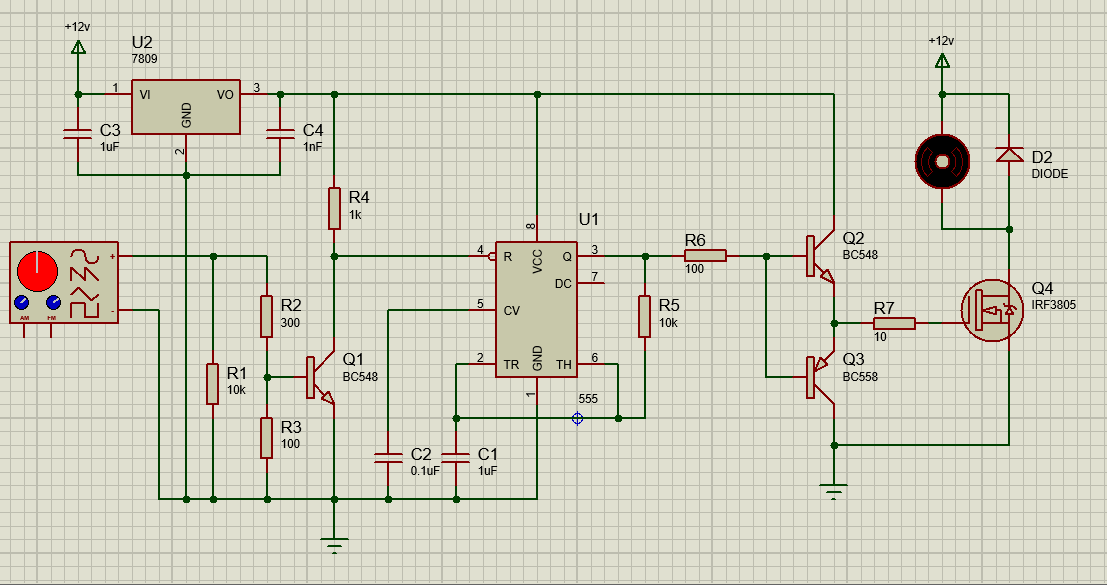Click the DC motor symbol

[x=942, y=160]
